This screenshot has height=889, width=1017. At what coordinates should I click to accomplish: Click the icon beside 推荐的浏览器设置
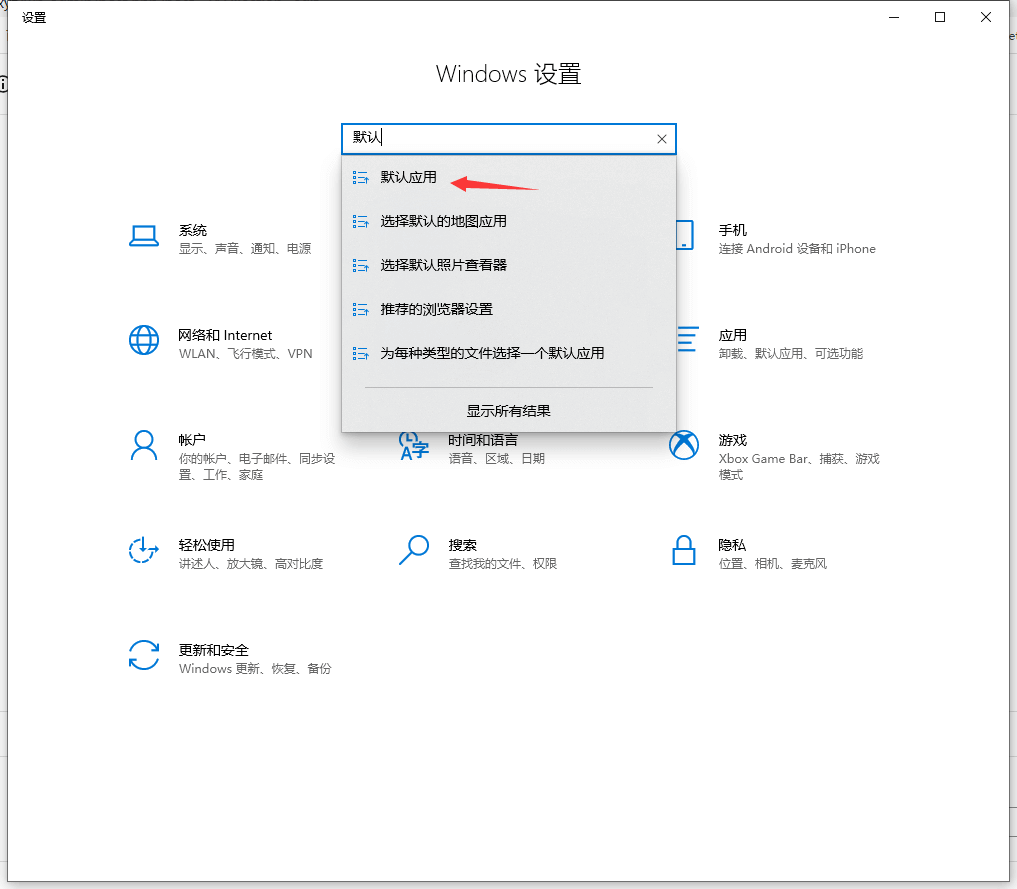click(361, 309)
